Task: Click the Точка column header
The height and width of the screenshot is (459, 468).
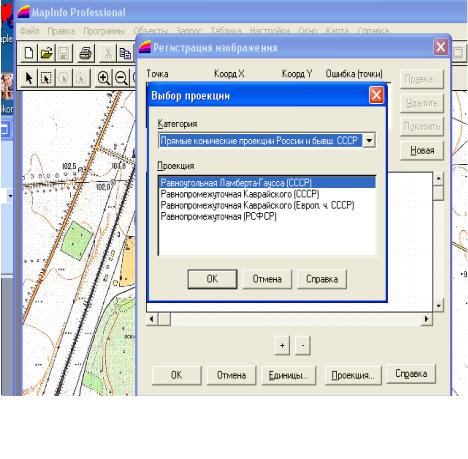Action: pyautogui.click(x=157, y=74)
